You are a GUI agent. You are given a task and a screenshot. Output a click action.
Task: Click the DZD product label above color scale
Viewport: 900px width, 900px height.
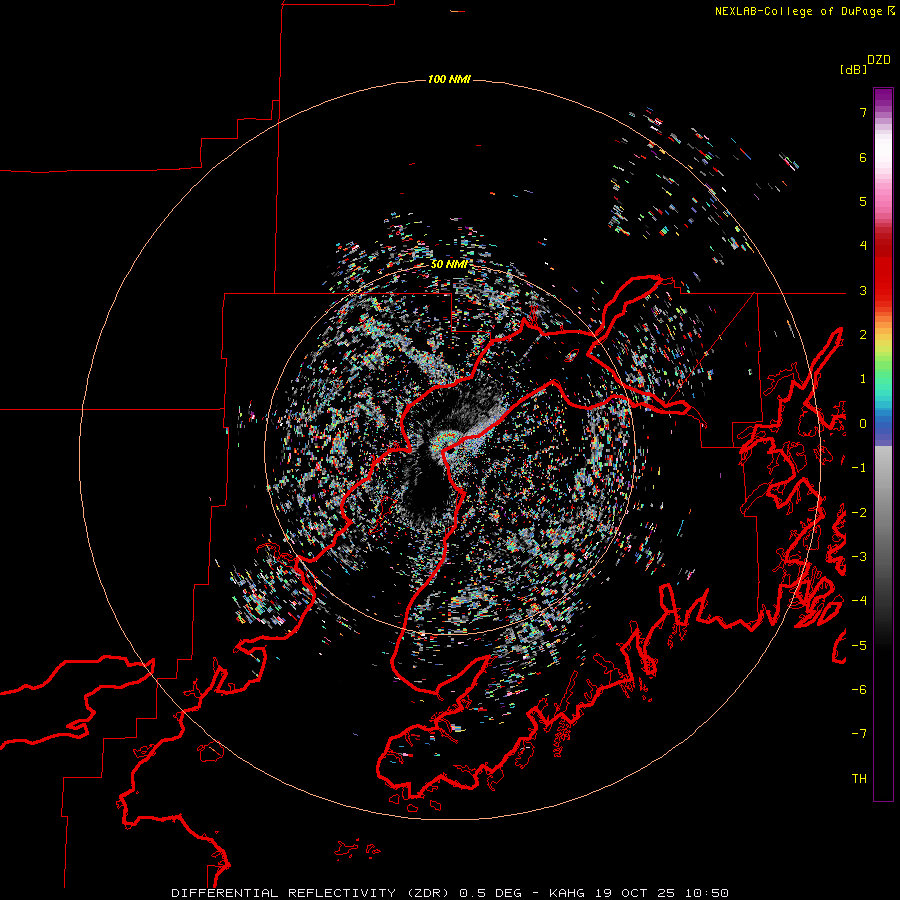(879, 60)
